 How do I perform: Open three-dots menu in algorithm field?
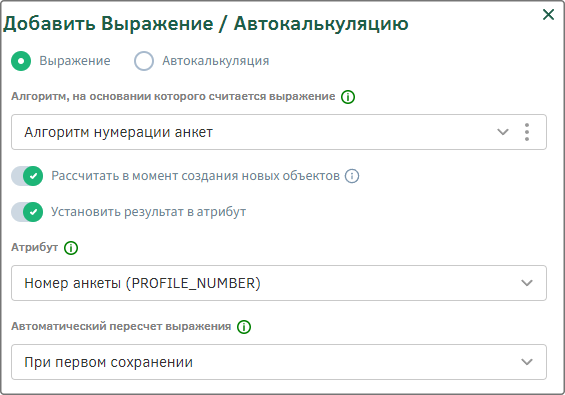(526, 132)
